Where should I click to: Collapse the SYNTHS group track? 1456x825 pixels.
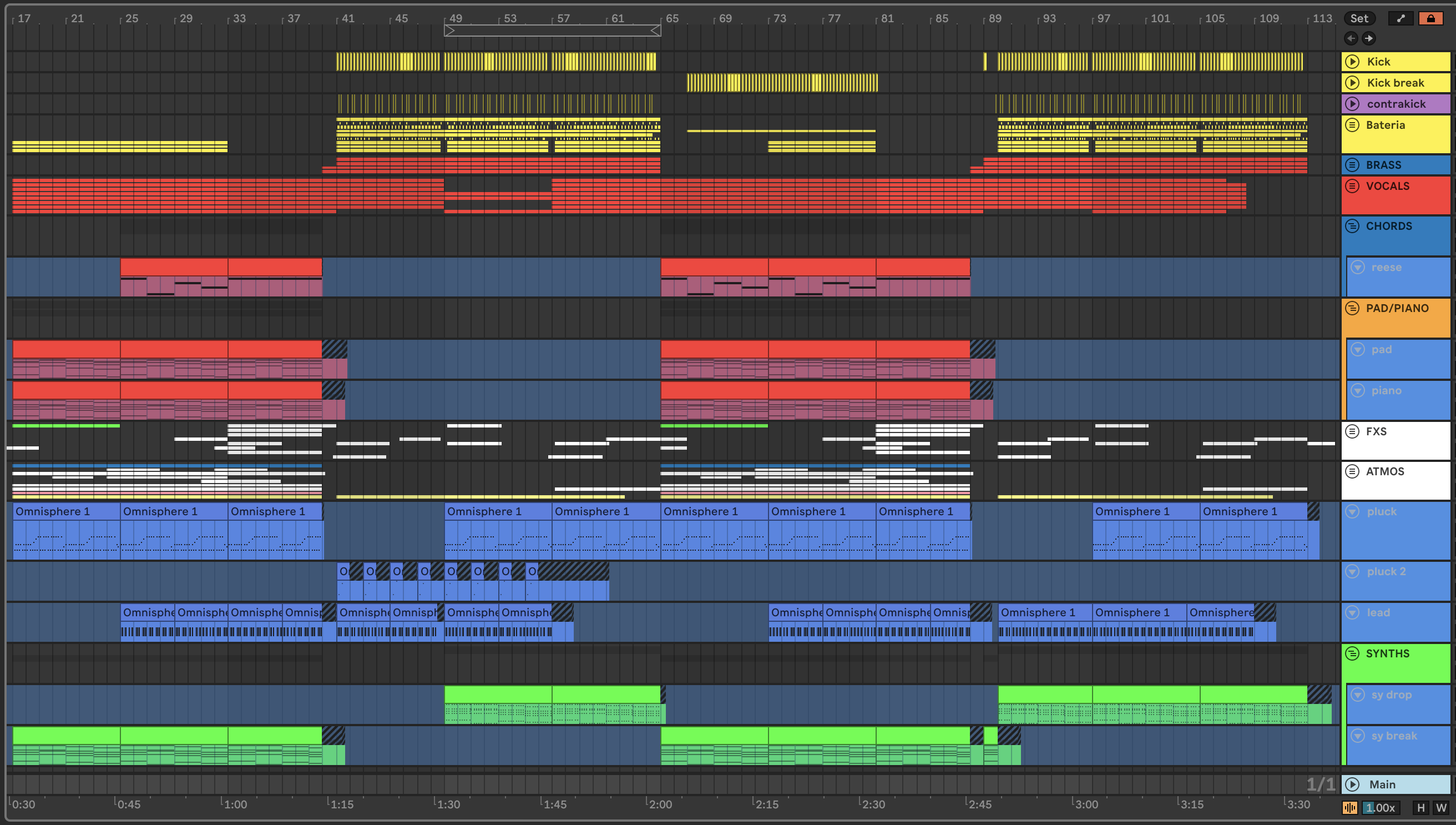pyautogui.click(x=1352, y=653)
